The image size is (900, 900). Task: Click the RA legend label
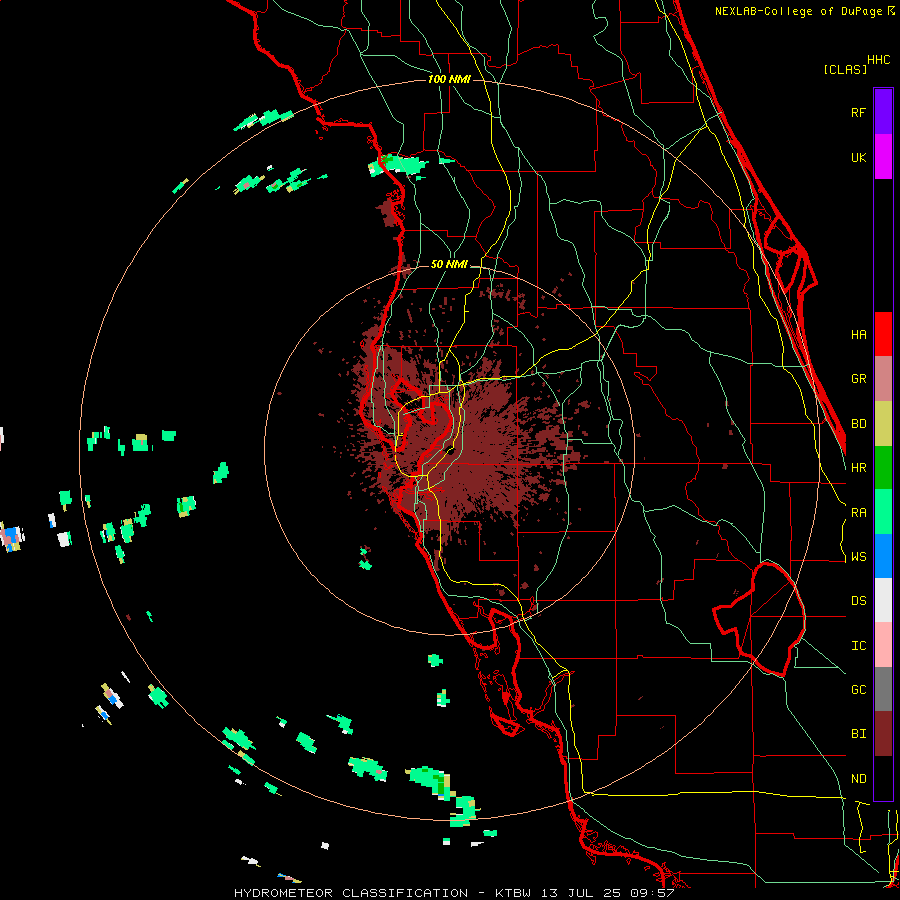point(858,513)
